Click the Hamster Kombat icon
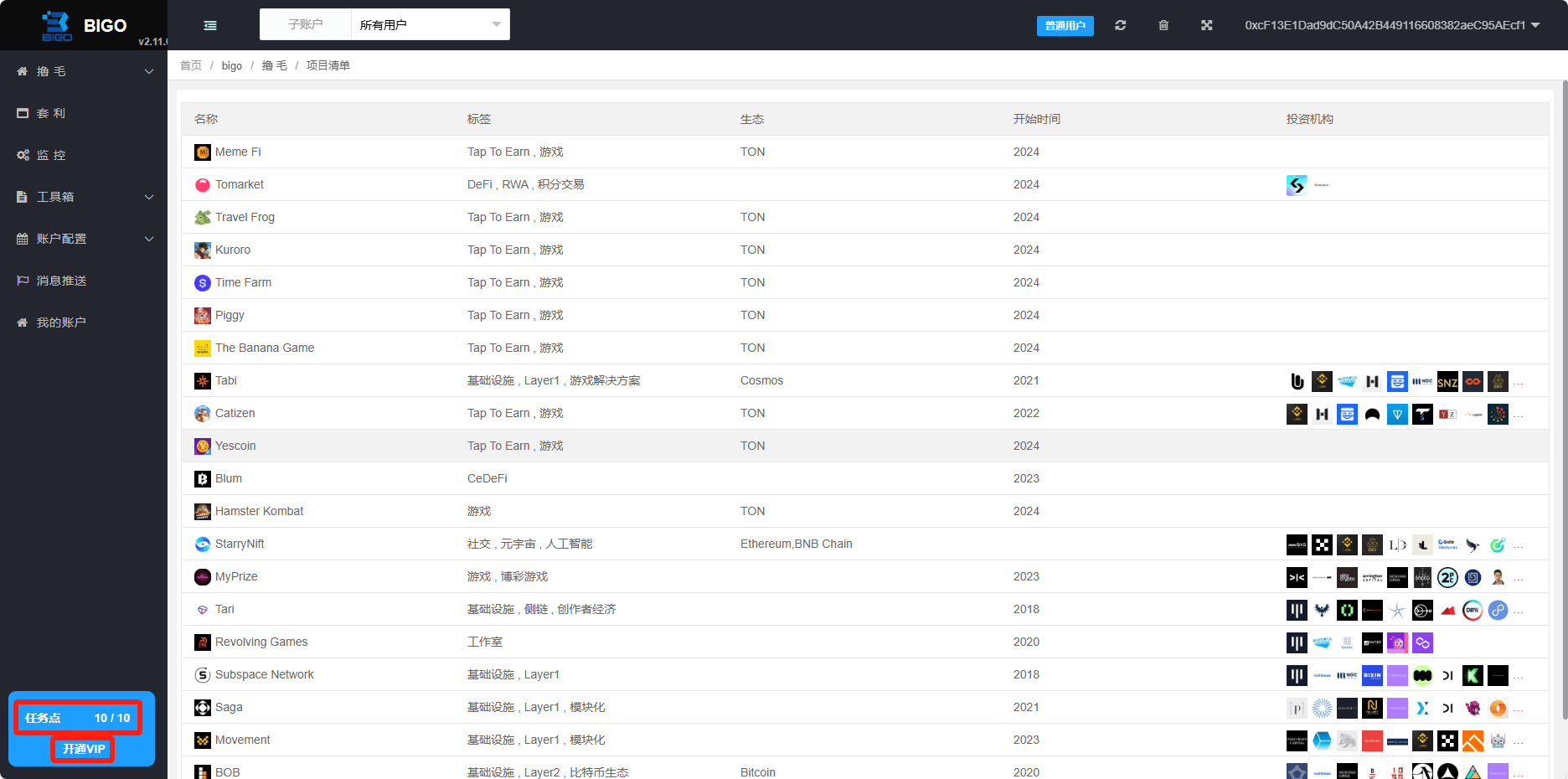Viewport: 1568px width, 779px height. (x=203, y=512)
